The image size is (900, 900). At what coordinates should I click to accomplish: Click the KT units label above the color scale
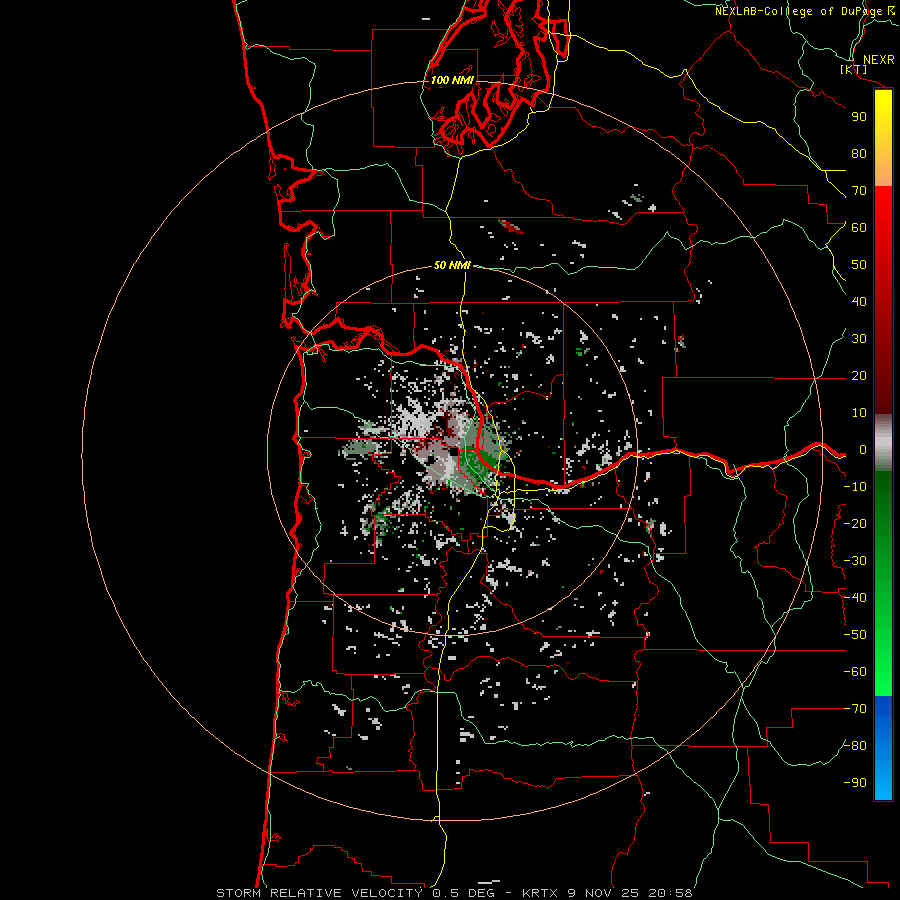click(x=854, y=70)
